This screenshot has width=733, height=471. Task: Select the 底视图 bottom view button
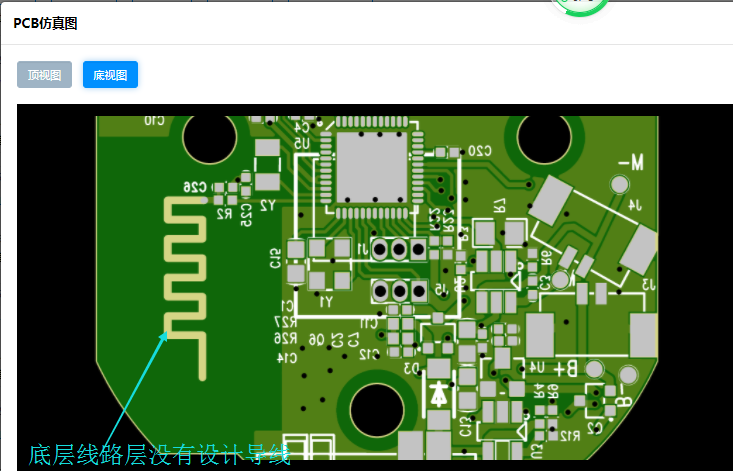tap(110, 75)
